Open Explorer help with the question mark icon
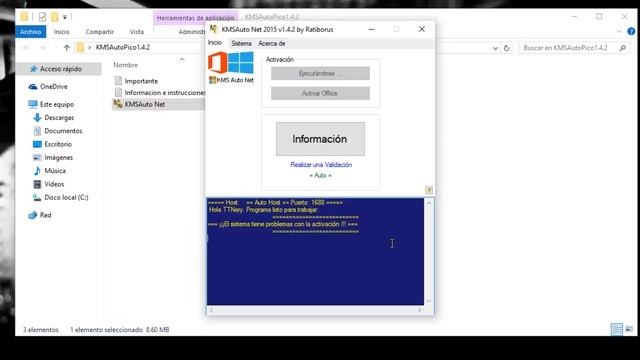640x360 pixels. pyautogui.click(x=631, y=31)
